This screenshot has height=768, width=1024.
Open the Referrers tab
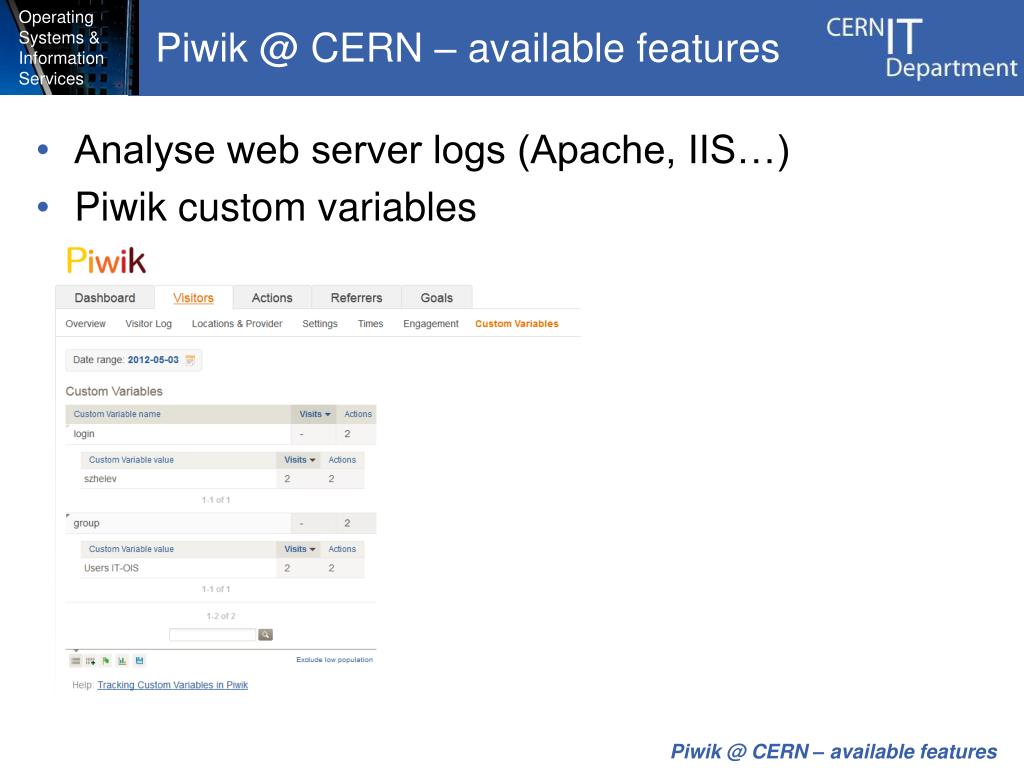[357, 298]
